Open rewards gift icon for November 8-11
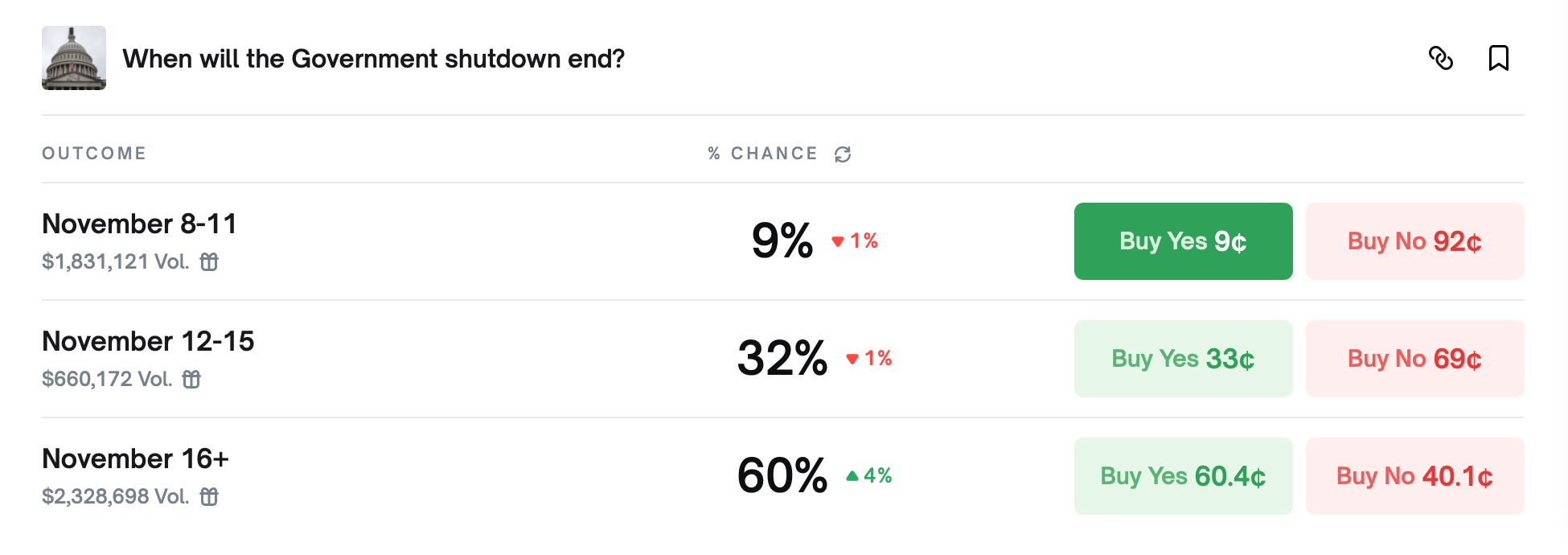The height and width of the screenshot is (555, 1568). point(209,261)
